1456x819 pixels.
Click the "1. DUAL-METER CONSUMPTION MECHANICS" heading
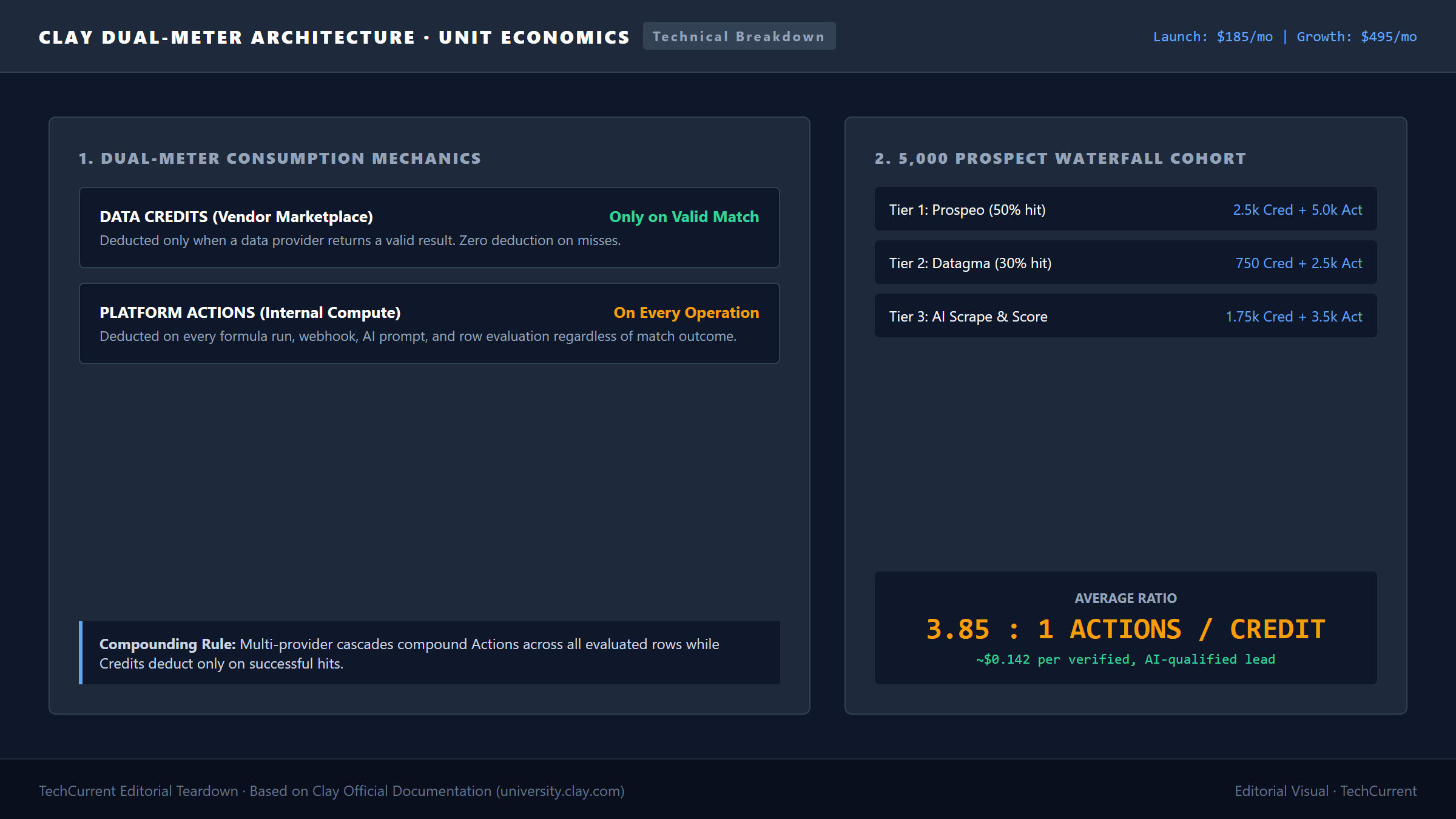pyautogui.click(x=280, y=158)
